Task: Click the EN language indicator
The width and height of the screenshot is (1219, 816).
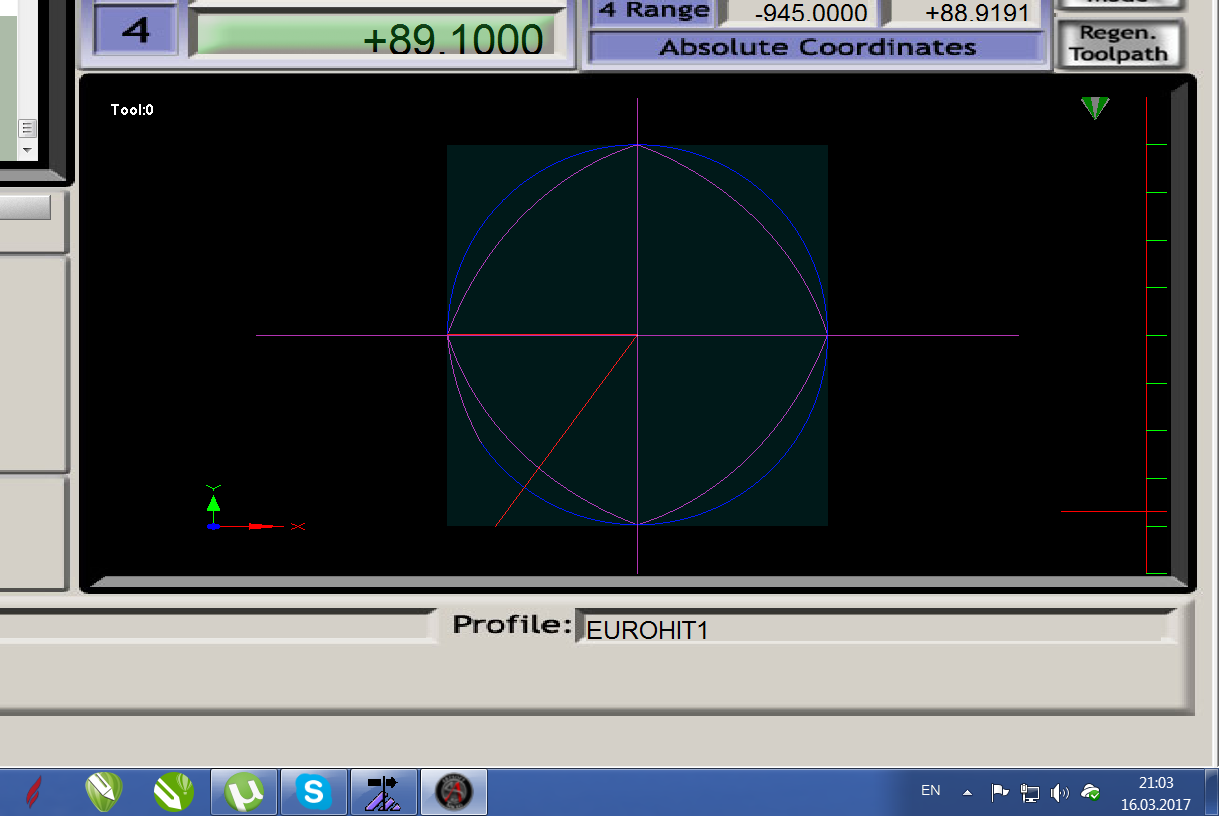Action: (931, 791)
